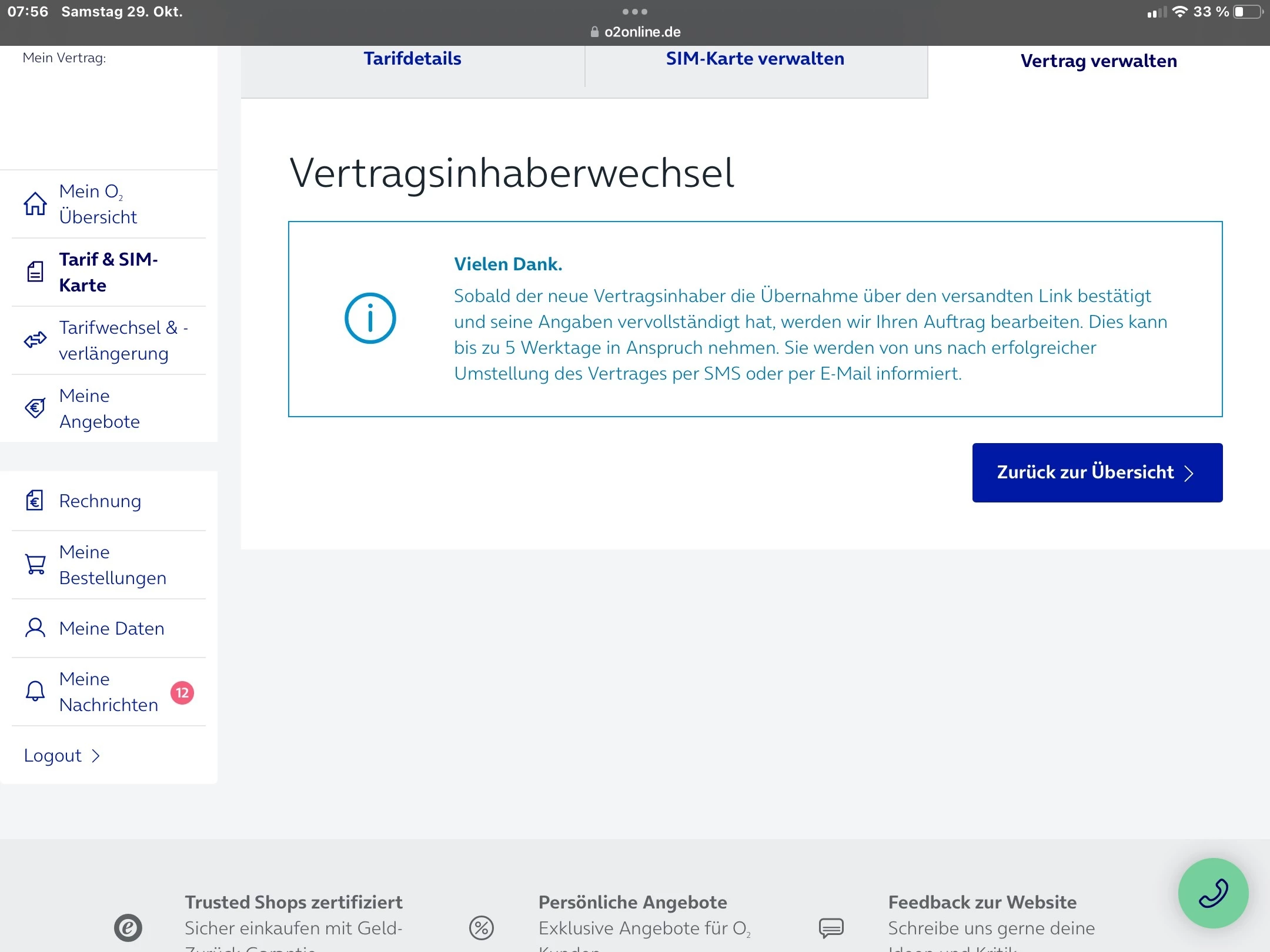Click the person icon beside Meine Daten
This screenshot has height=952, width=1270.
click(x=35, y=628)
